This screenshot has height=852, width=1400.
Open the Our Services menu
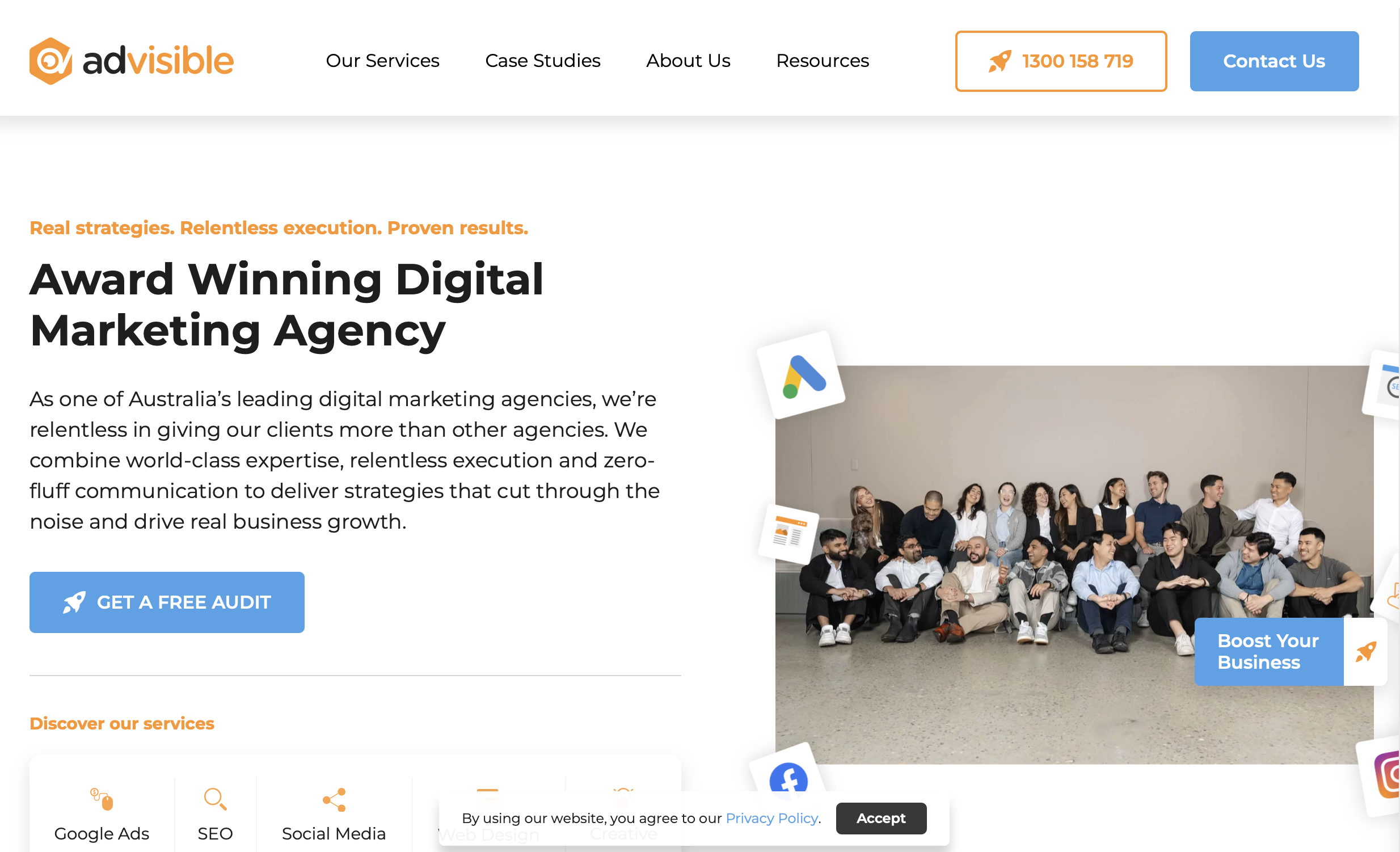[x=382, y=61]
